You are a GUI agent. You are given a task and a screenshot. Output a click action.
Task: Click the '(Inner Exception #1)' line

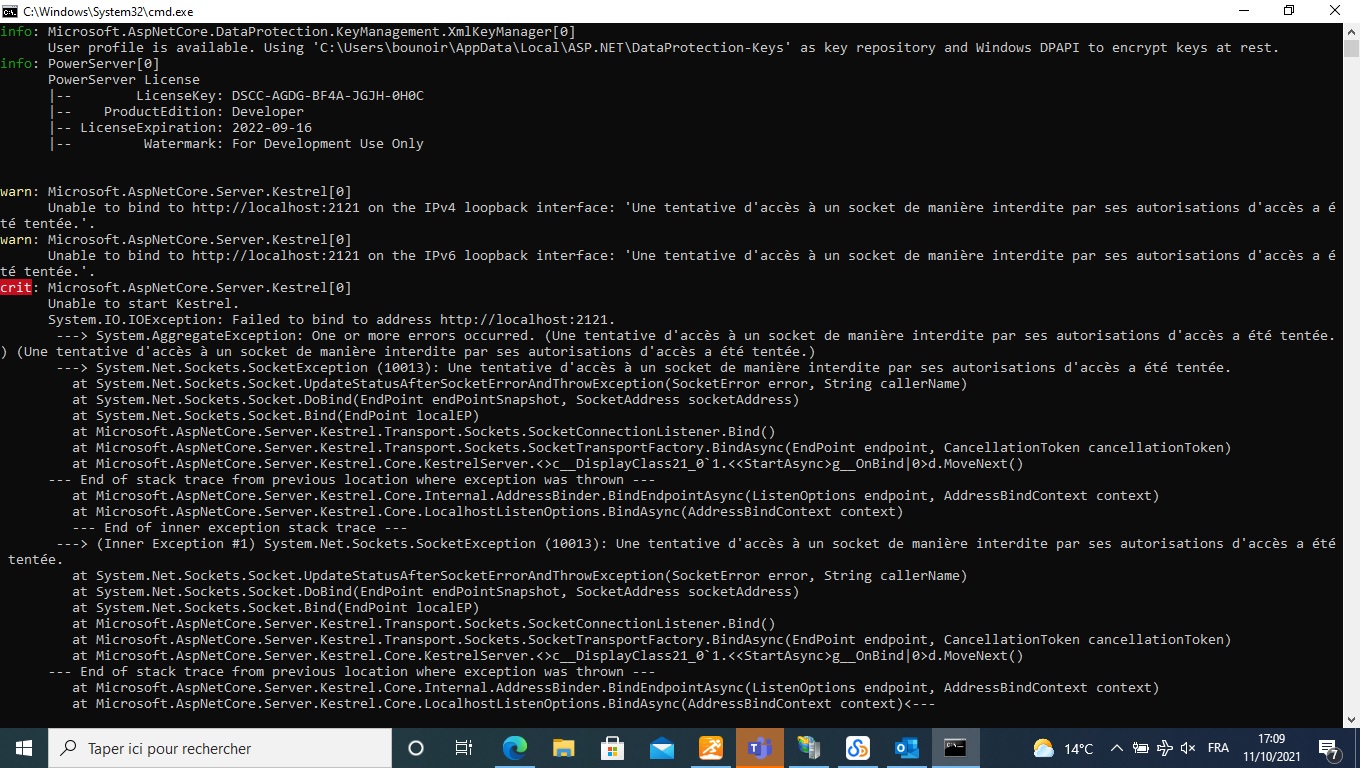(x=696, y=544)
